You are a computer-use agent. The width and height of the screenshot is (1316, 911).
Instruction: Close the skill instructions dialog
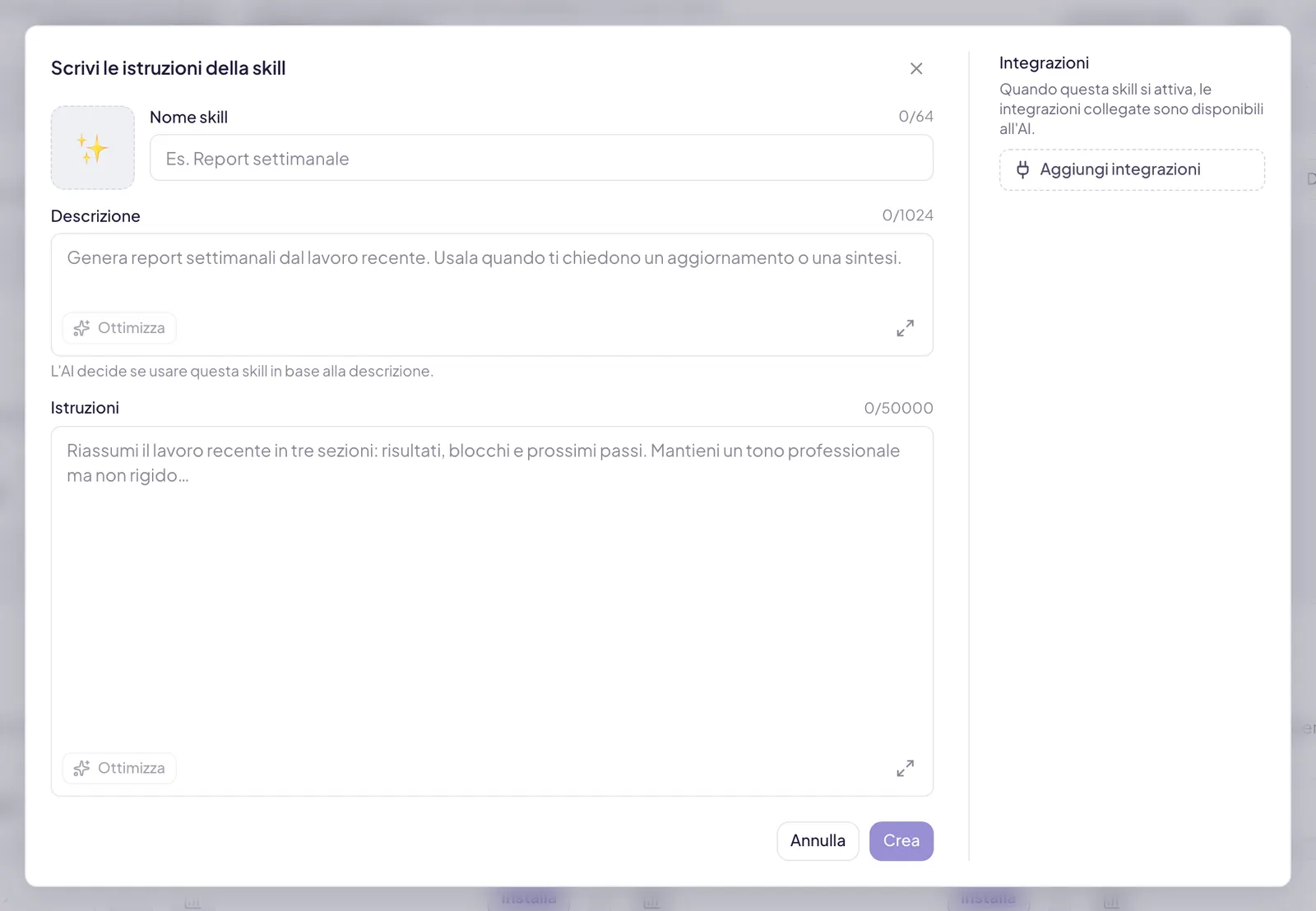pyautogui.click(x=916, y=68)
